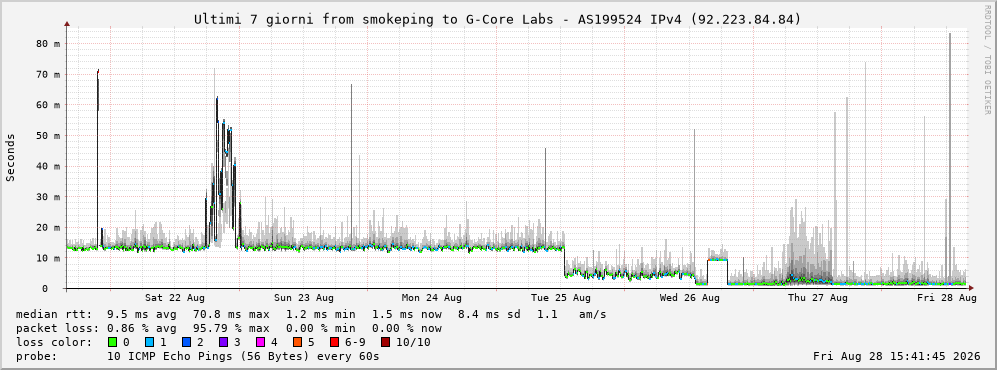Click the Seconds y-axis label
Viewport: 997px width, 370px height.
pos(11,158)
